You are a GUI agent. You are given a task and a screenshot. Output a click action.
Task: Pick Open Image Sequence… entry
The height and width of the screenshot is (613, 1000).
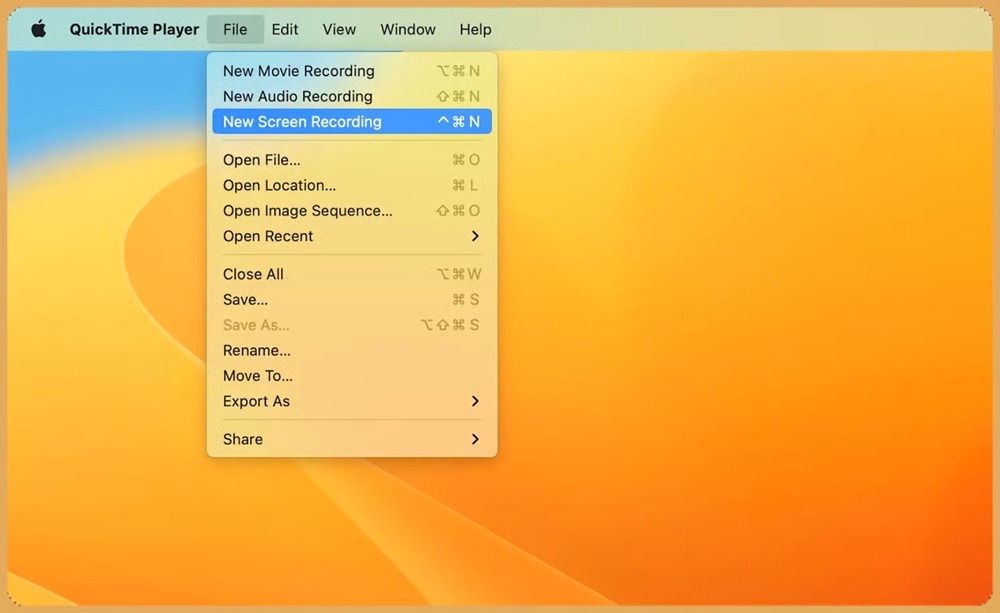pyautogui.click(x=308, y=211)
